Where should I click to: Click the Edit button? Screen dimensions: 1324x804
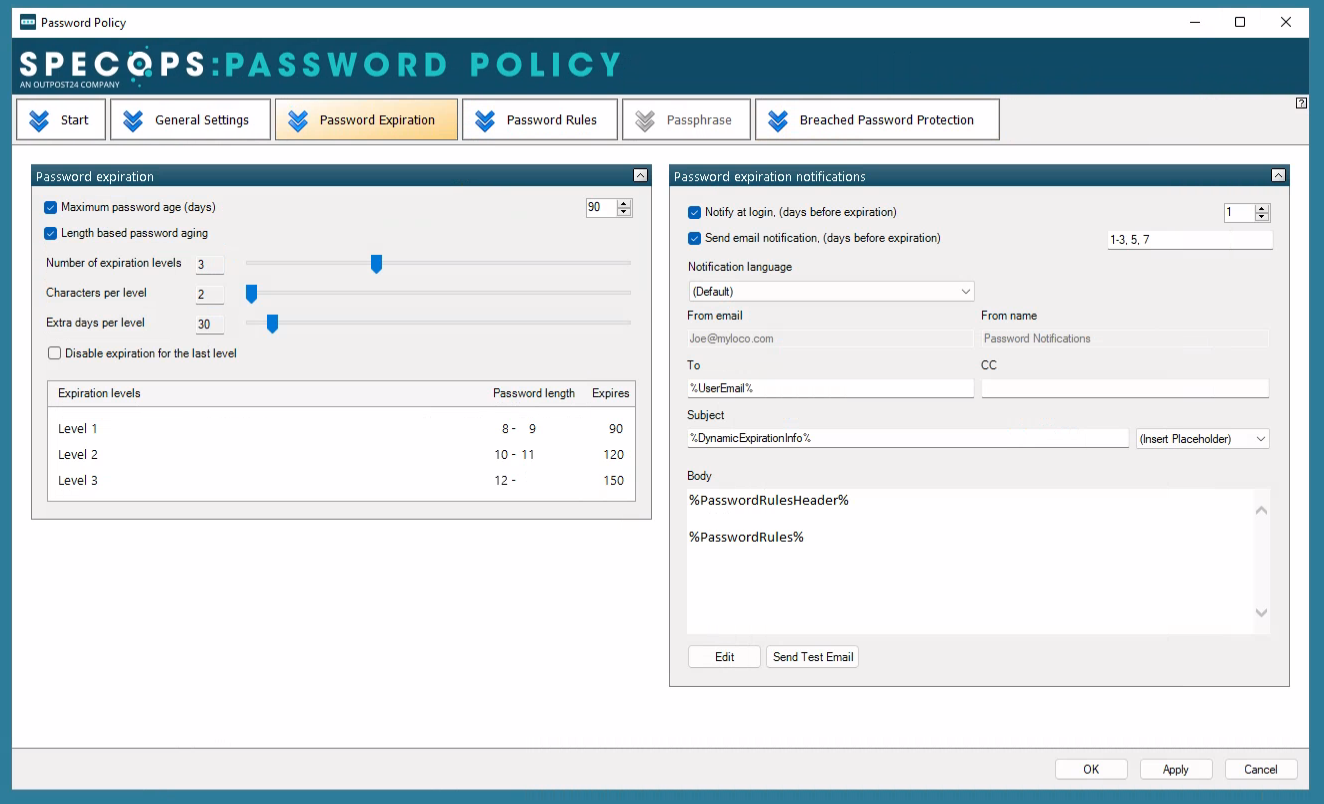pos(724,657)
